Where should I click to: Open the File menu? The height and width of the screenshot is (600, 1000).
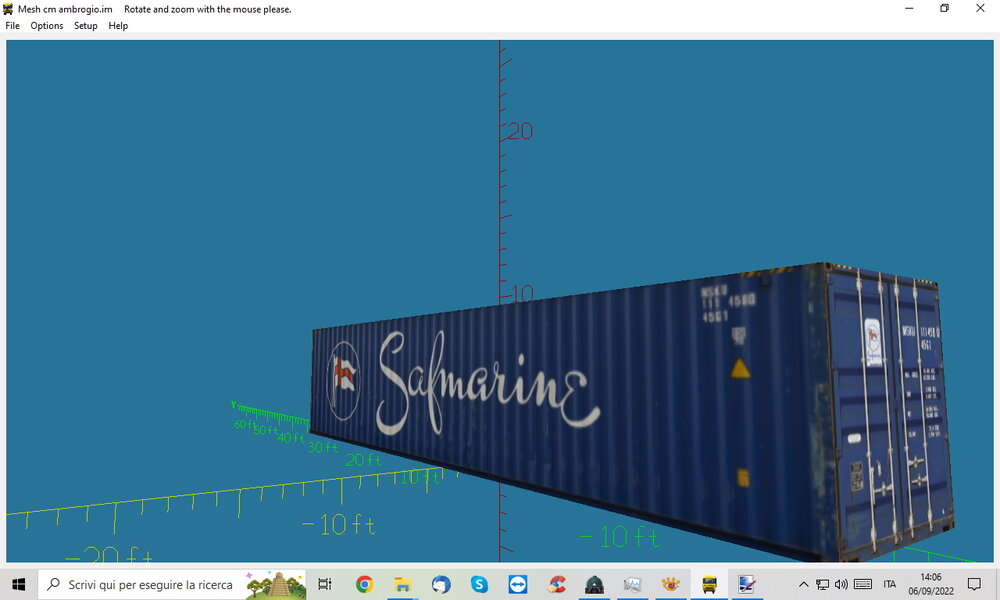(x=12, y=26)
